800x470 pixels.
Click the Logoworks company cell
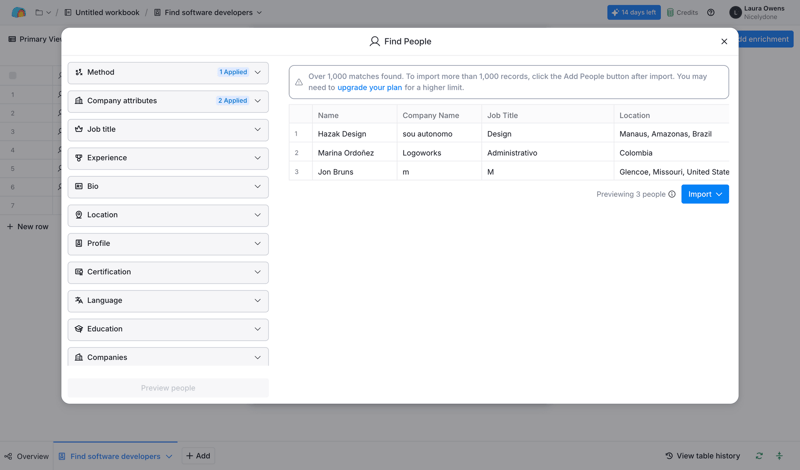(439, 153)
